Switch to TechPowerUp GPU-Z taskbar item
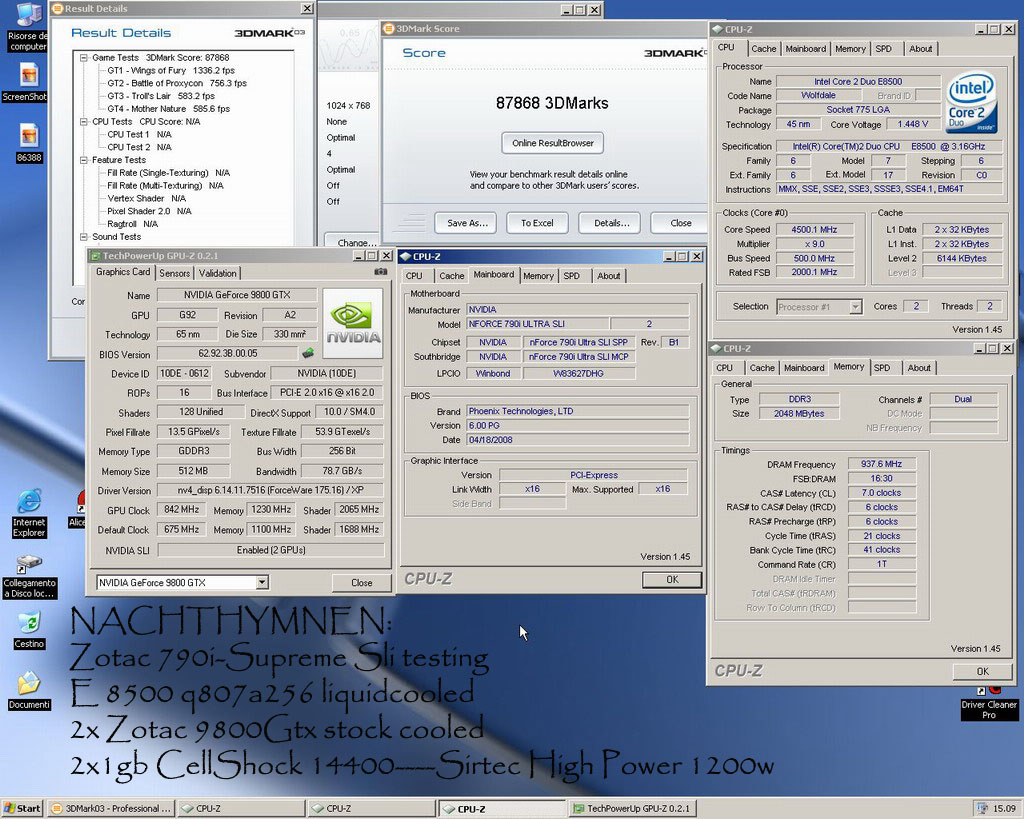Screen dimensions: 1024x819 click(632, 809)
